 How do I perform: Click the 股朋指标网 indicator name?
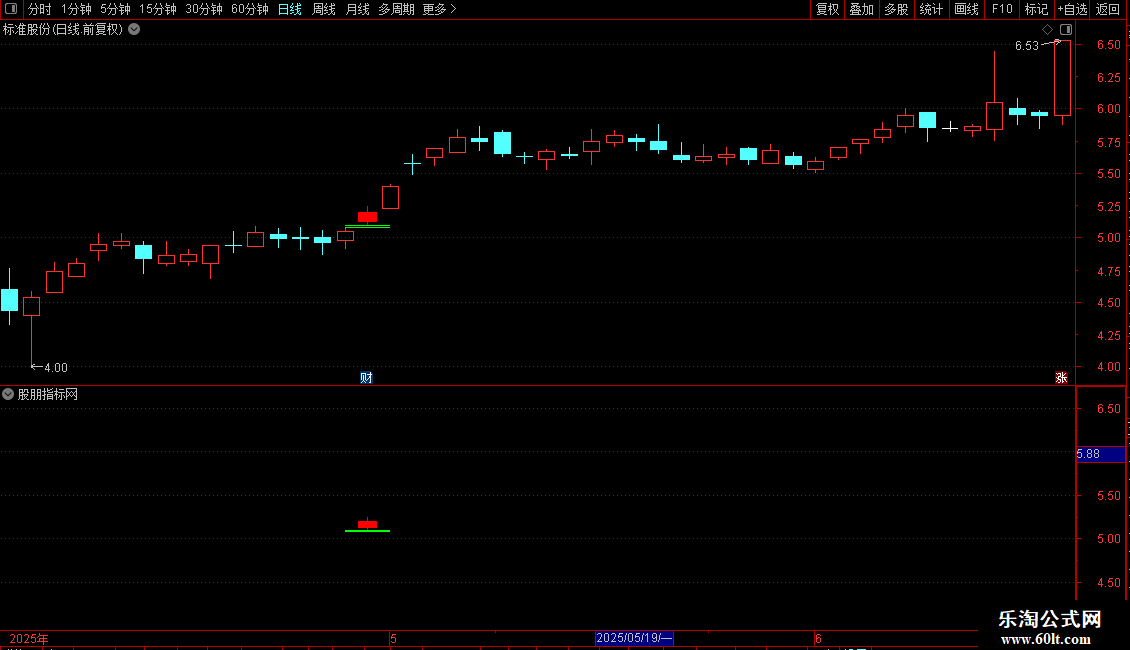[x=48, y=394]
